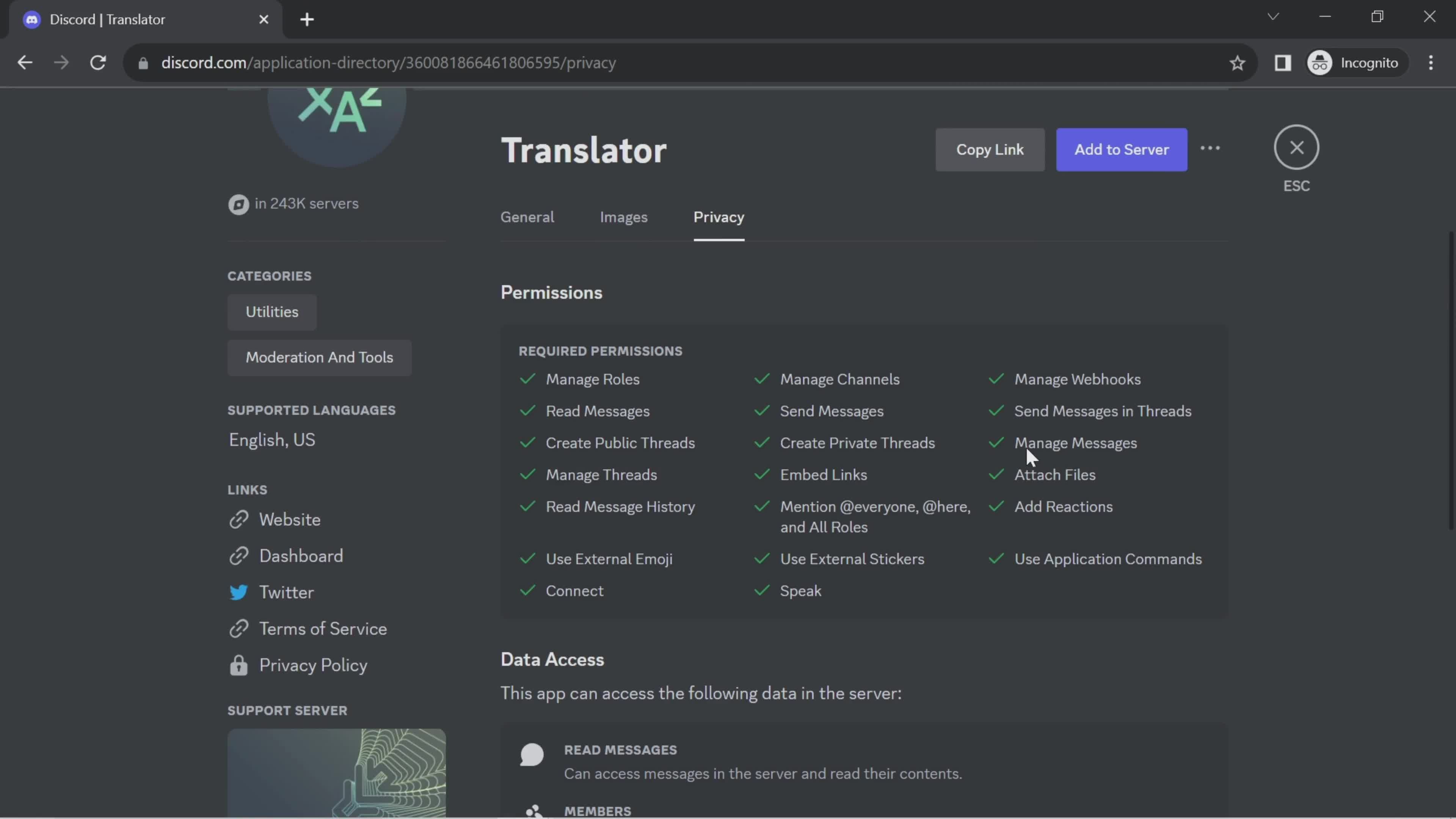Open the three-dot more options menu

pos(1210,148)
